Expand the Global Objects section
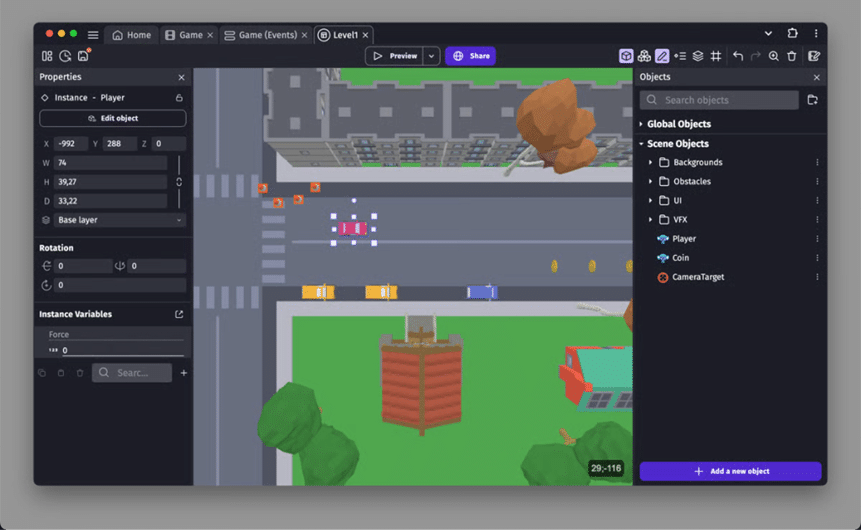The height and width of the screenshot is (530, 861). point(641,124)
